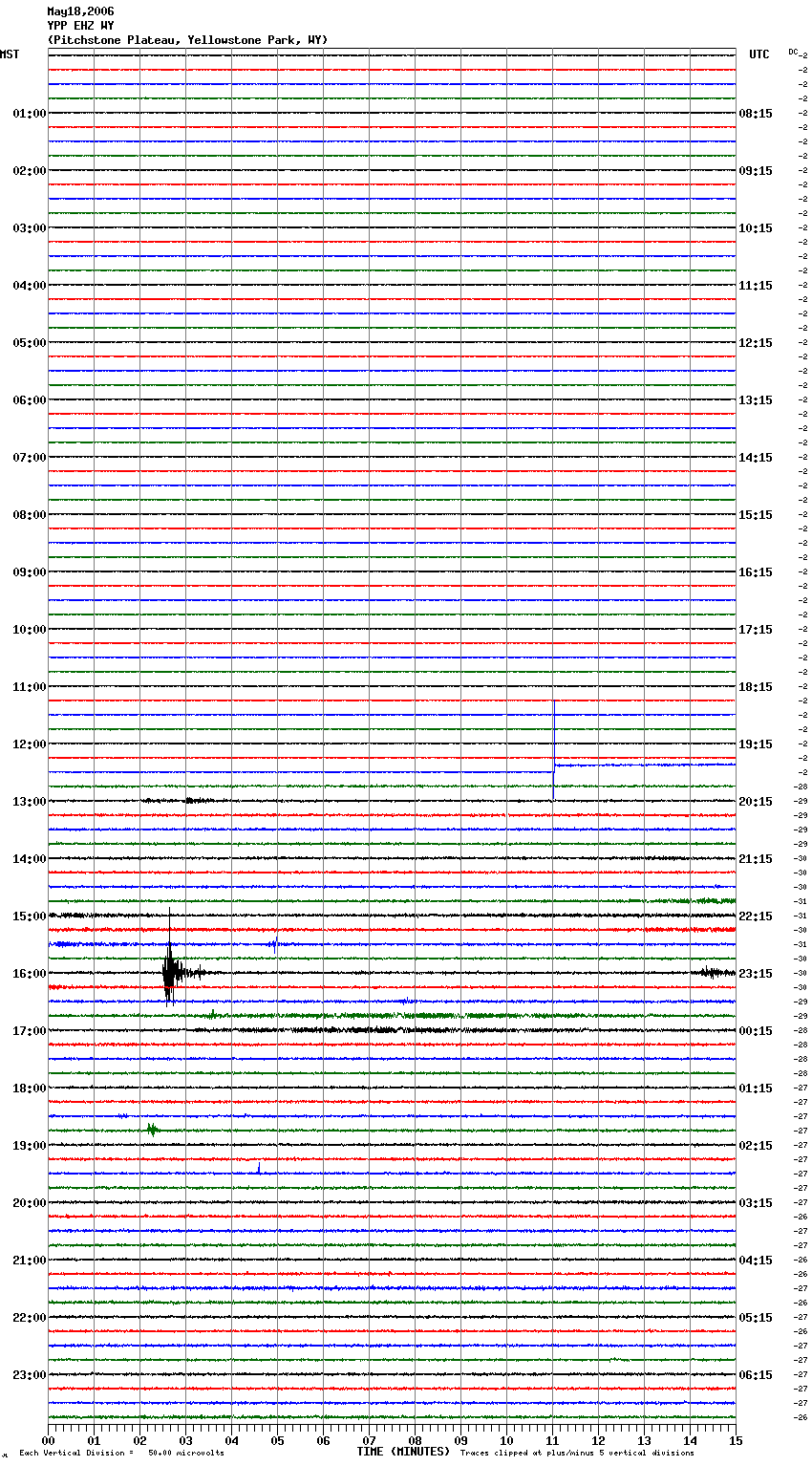Click the small blue spike on the 19:30 trace
The height and width of the screenshot is (1466, 812).
click(x=259, y=1168)
